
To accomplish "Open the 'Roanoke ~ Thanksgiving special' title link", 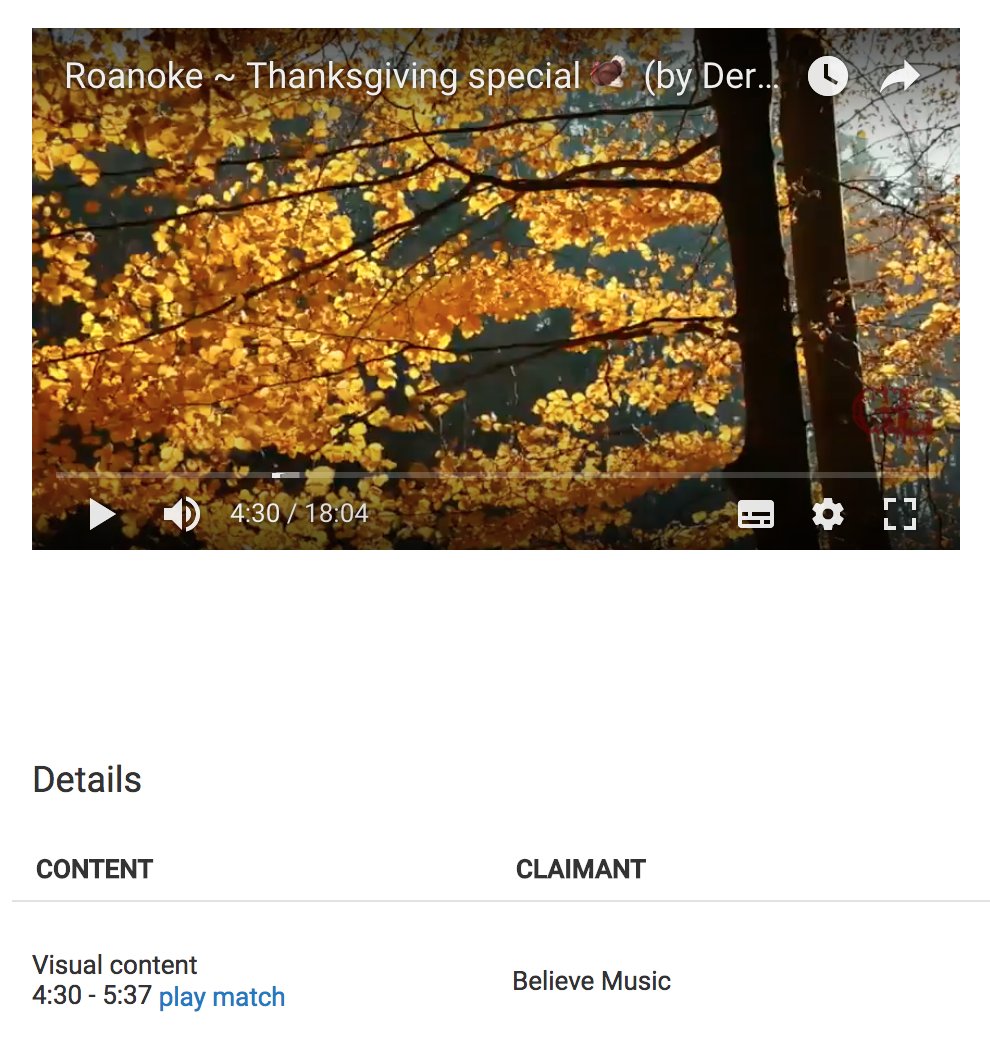I will [x=421, y=76].
